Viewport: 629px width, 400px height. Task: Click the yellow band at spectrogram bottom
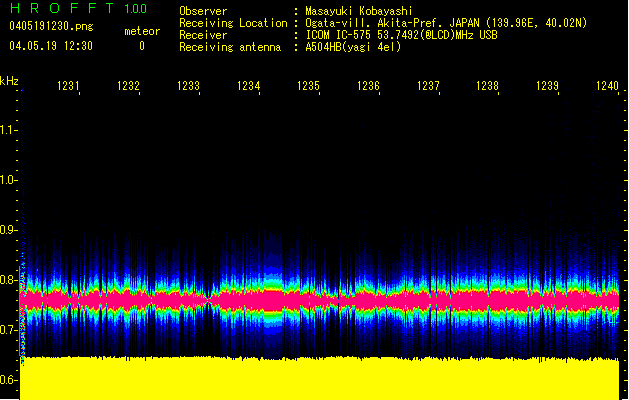coord(320,378)
